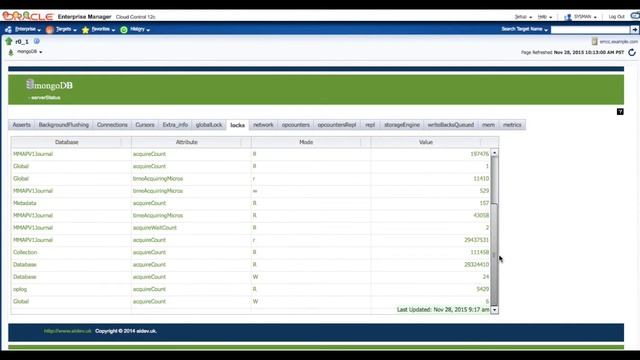Click the target name search field

[590, 29]
